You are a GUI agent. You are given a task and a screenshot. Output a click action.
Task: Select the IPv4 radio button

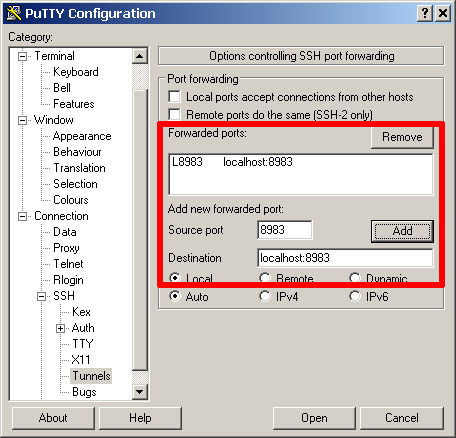tap(265, 296)
